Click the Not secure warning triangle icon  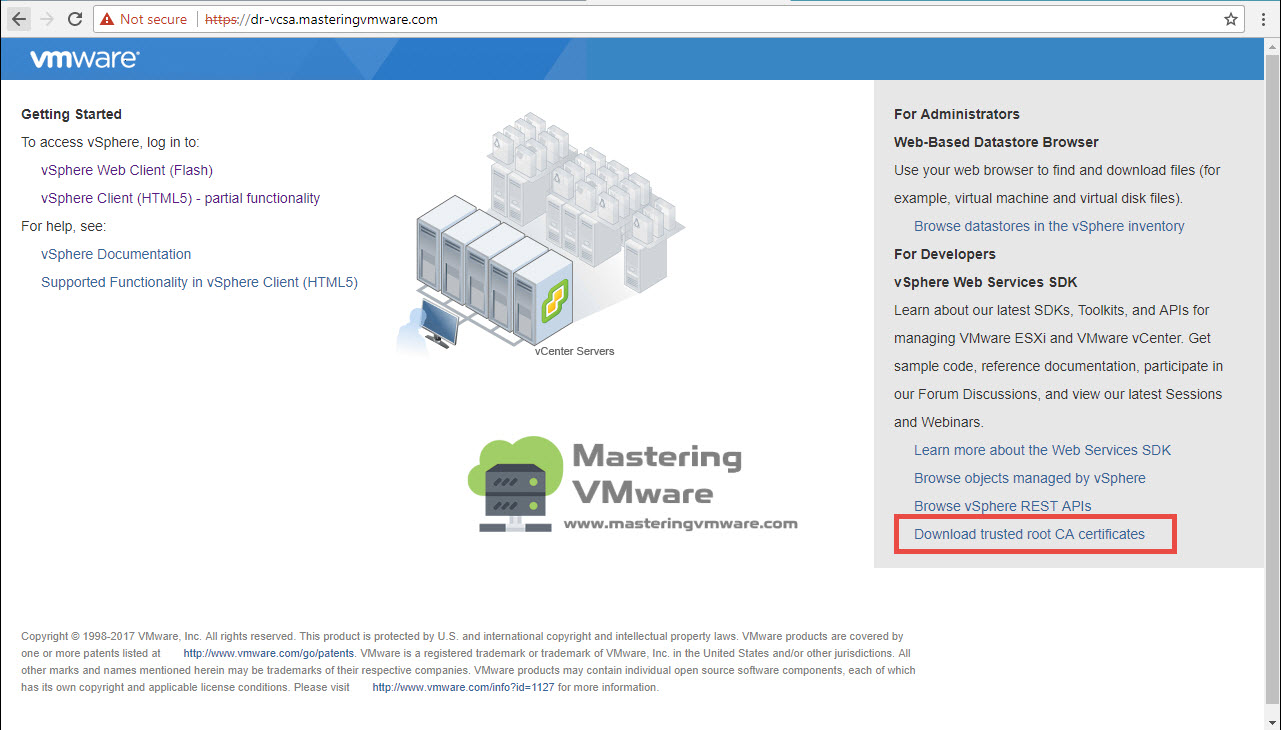(105, 19)
